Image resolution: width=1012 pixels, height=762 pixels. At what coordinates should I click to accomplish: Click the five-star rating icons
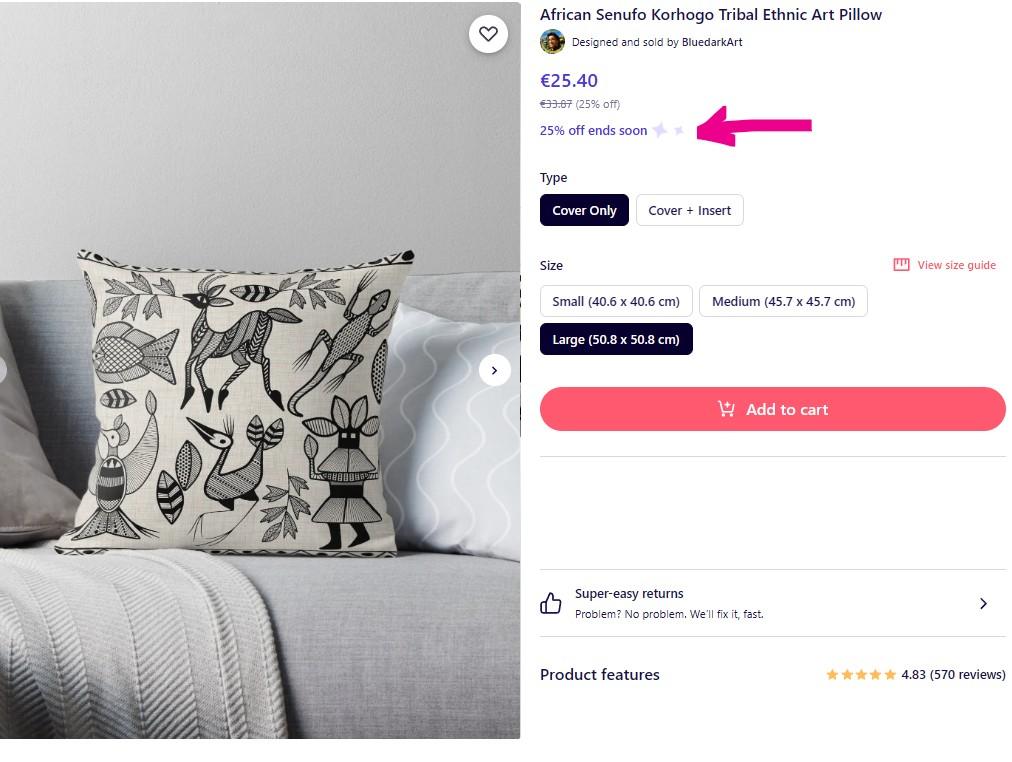[x=861, y=675]
